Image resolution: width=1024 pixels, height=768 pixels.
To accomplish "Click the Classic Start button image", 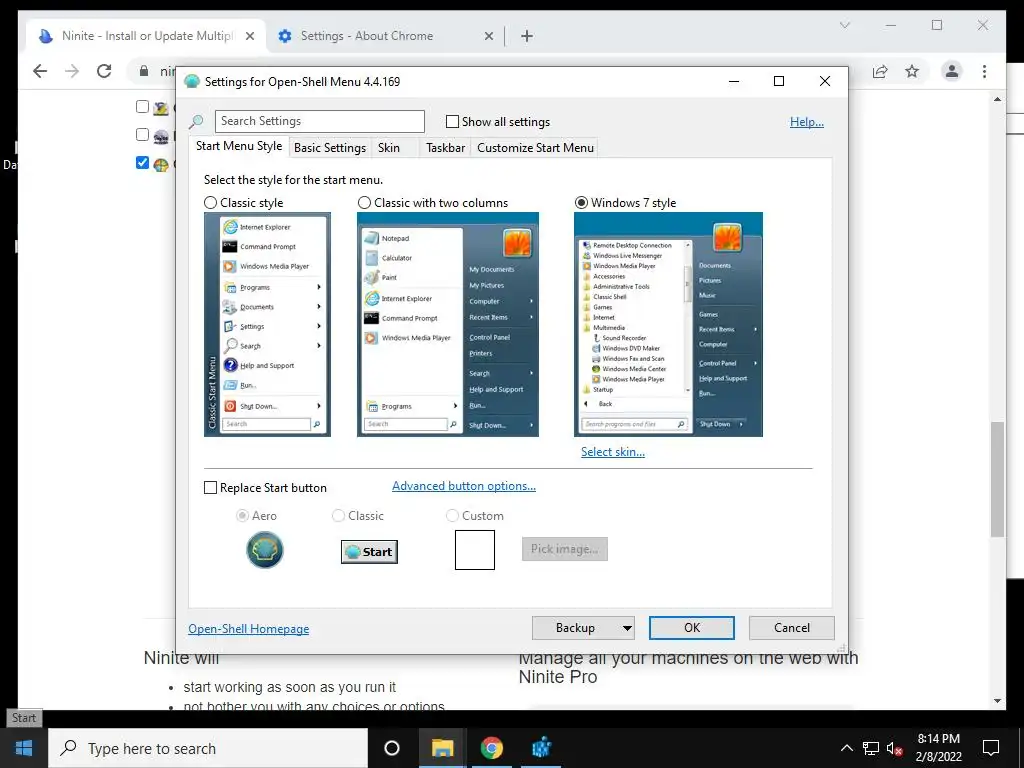I will pos(369,552).
